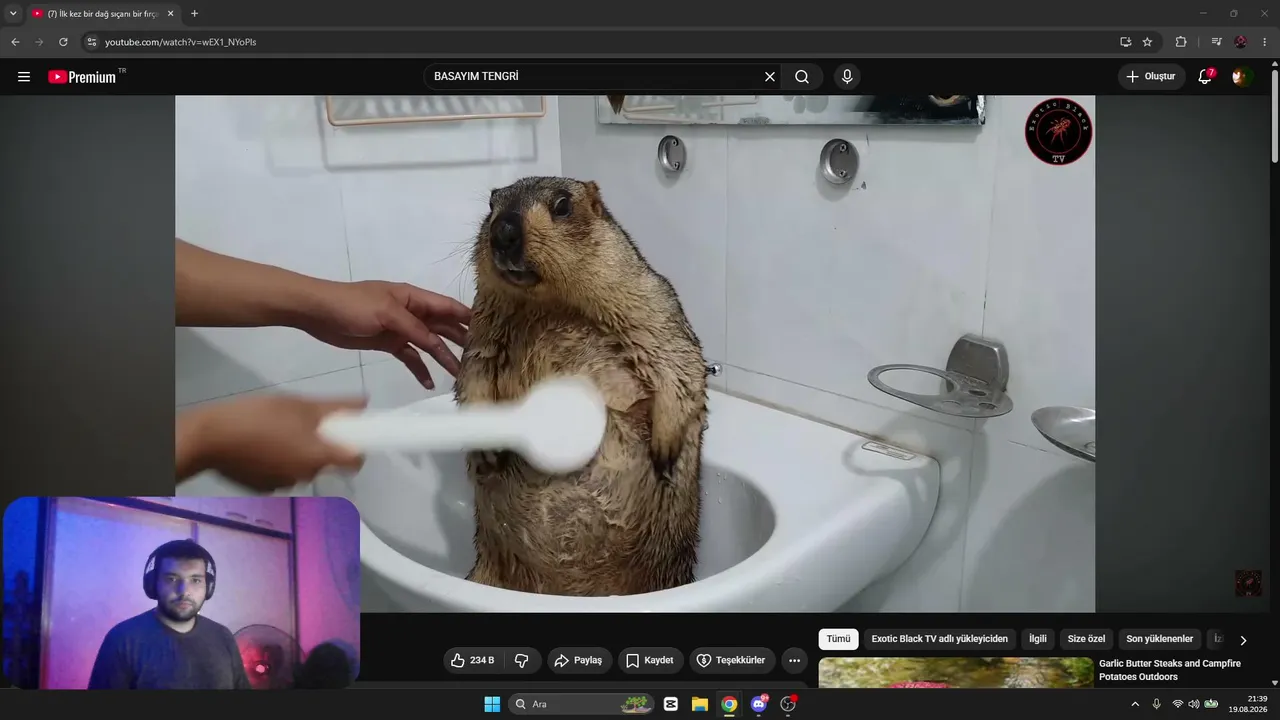Open YouTube notifications bell
Viewport: 1280px width, 720px height.
(x=1205, y=77)
